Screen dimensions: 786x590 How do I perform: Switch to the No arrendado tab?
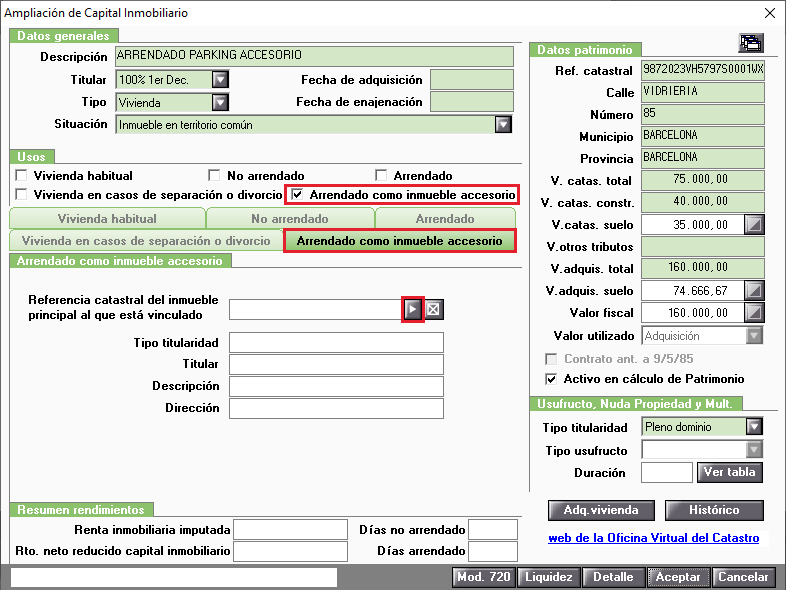290,219
